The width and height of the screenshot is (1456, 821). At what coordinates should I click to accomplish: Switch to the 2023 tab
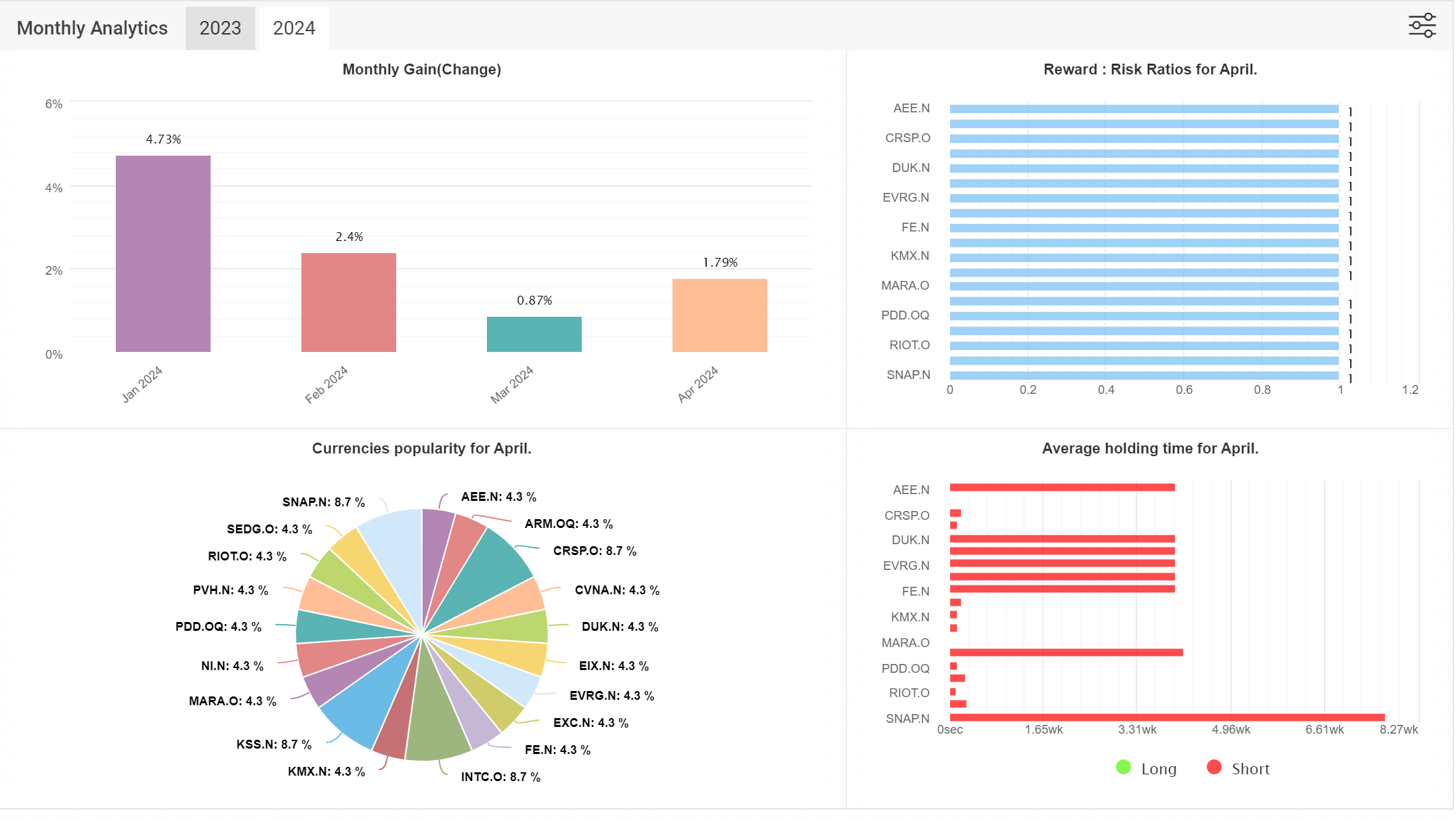pos(220,28)
